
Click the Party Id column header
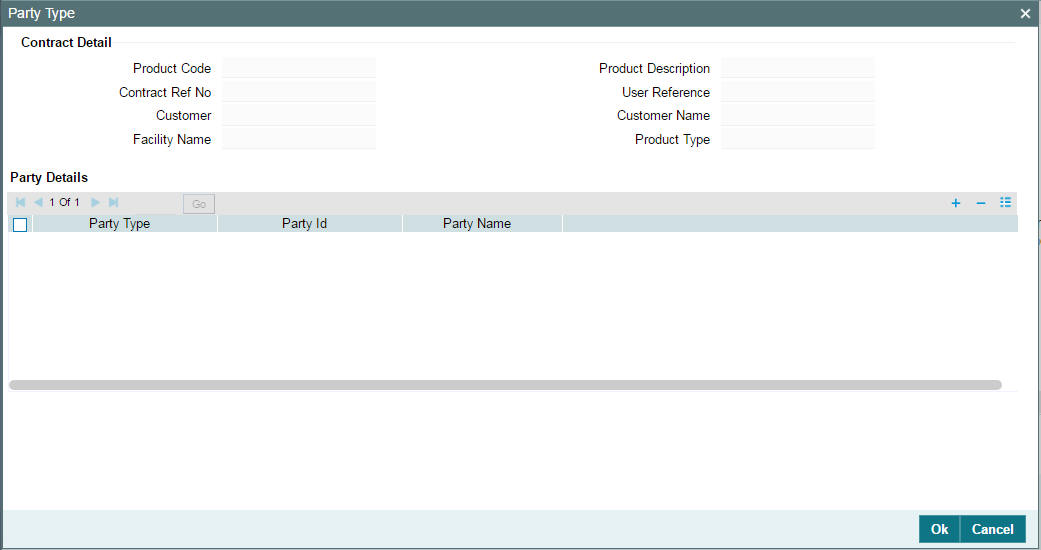click(x=309, y=223)
